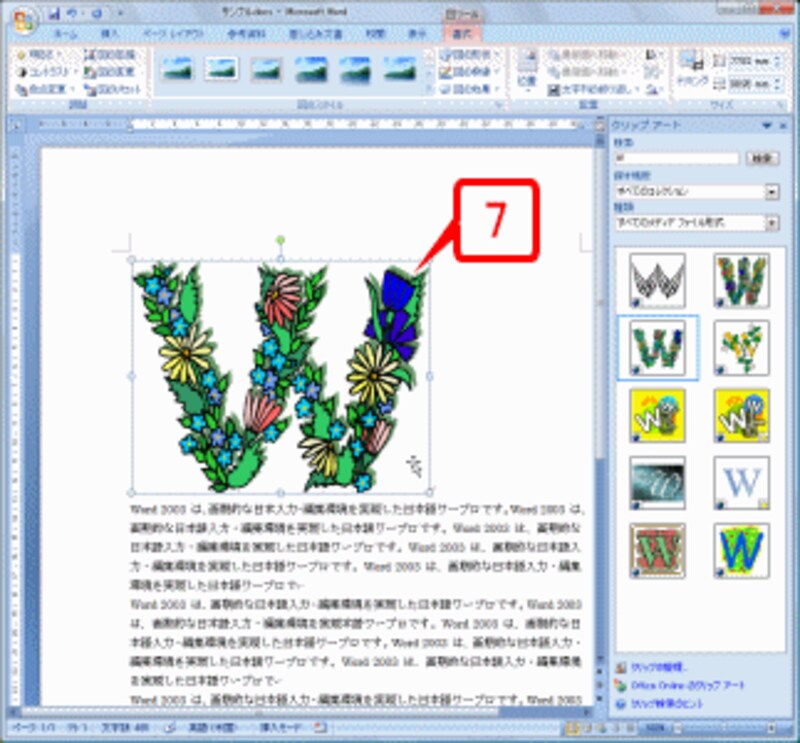Viewport: 800px width, 743px height.
Task: Expand the picture styles gallery
Action: click(427, 87)
